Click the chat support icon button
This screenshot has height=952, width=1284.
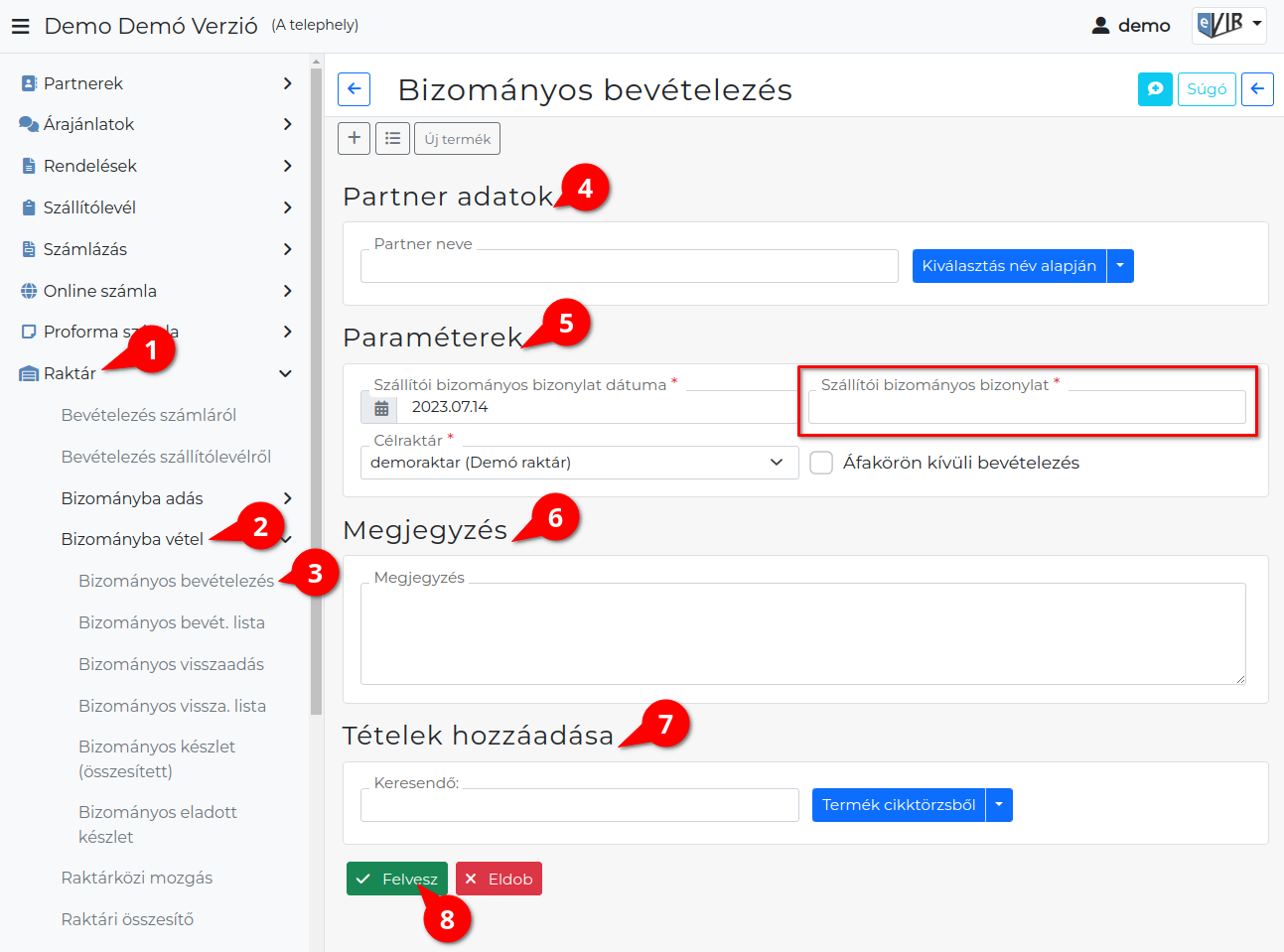tap(1155, 89)
